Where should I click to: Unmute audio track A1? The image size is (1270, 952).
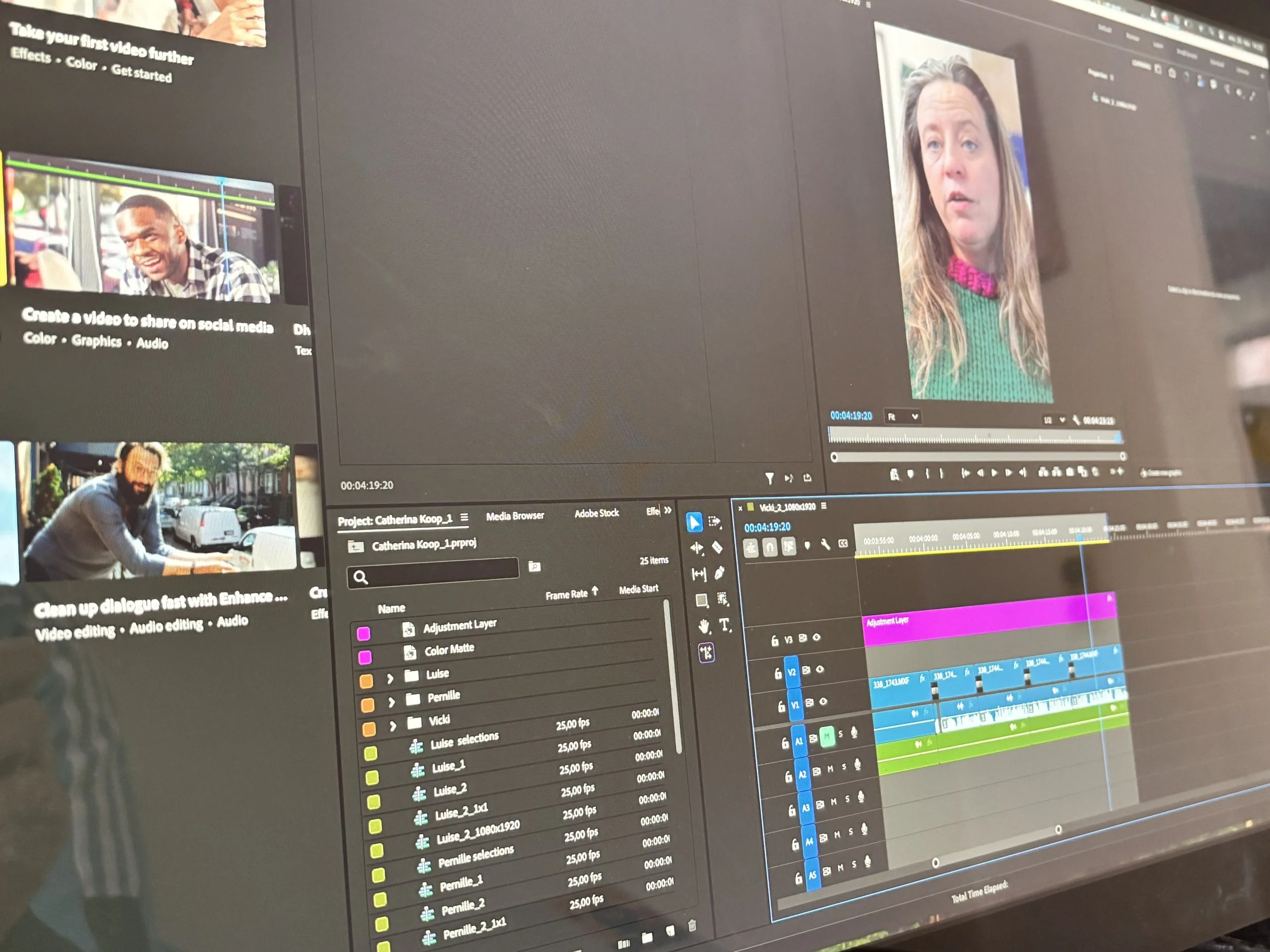(828, 736)
